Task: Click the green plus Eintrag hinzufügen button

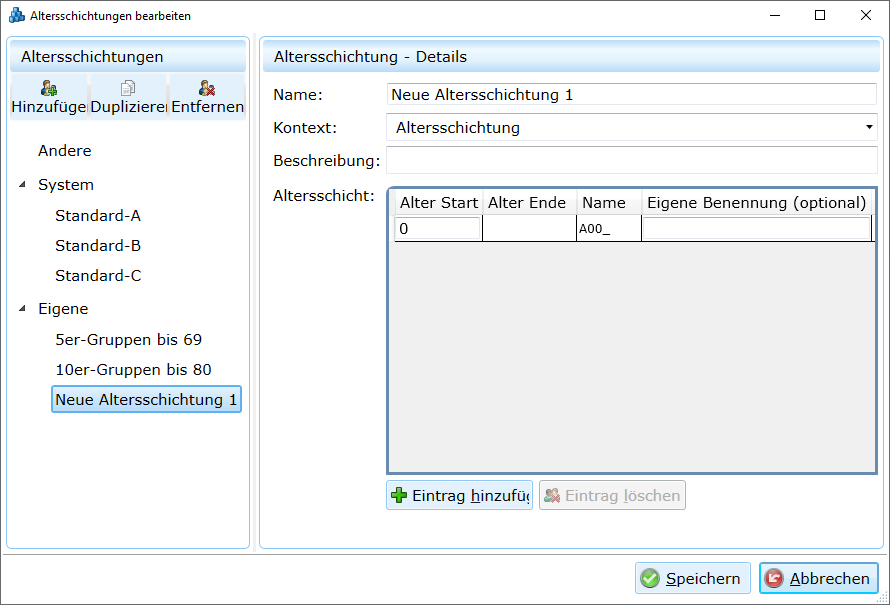Action: pyautogui.click(x=459, y=495)
